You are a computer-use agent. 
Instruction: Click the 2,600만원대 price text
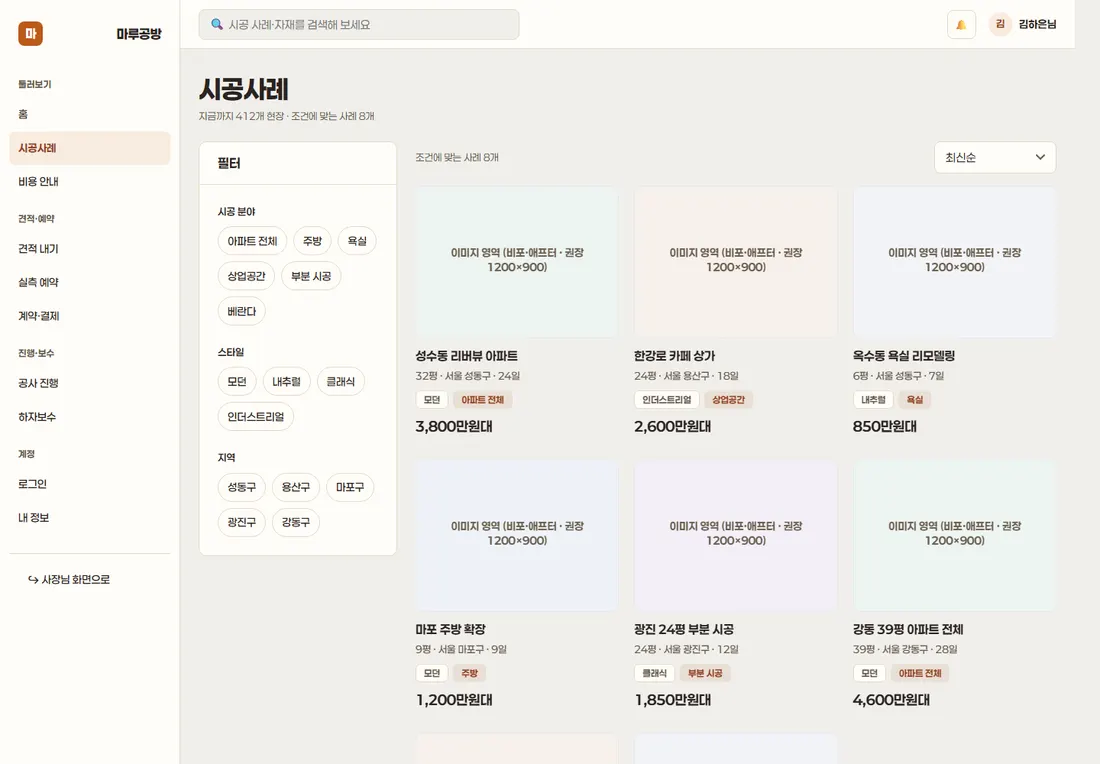point(673,427)
